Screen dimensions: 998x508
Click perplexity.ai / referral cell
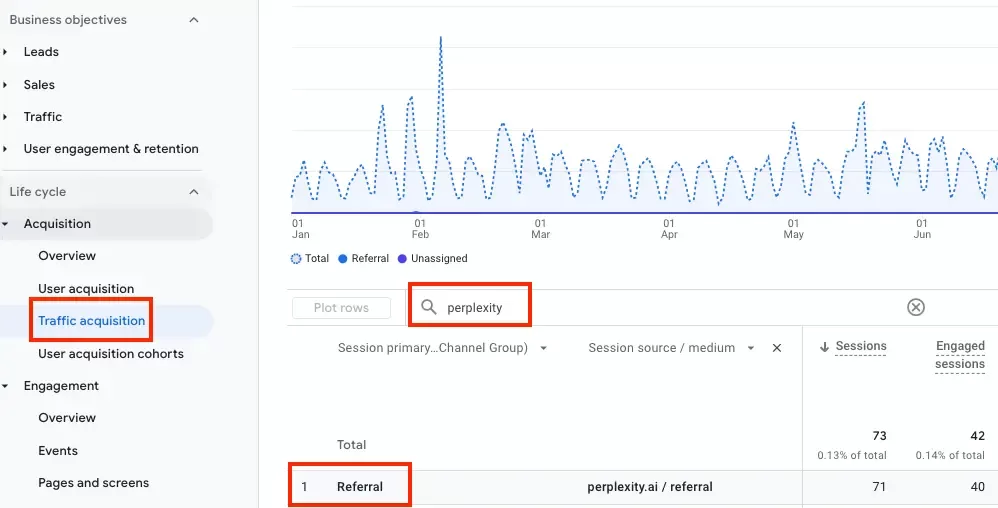point(650,487)
